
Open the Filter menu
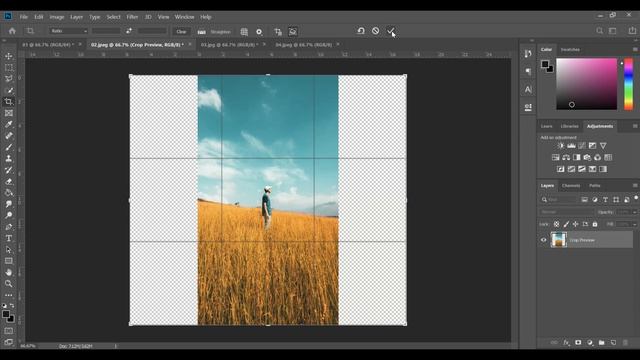132,17
